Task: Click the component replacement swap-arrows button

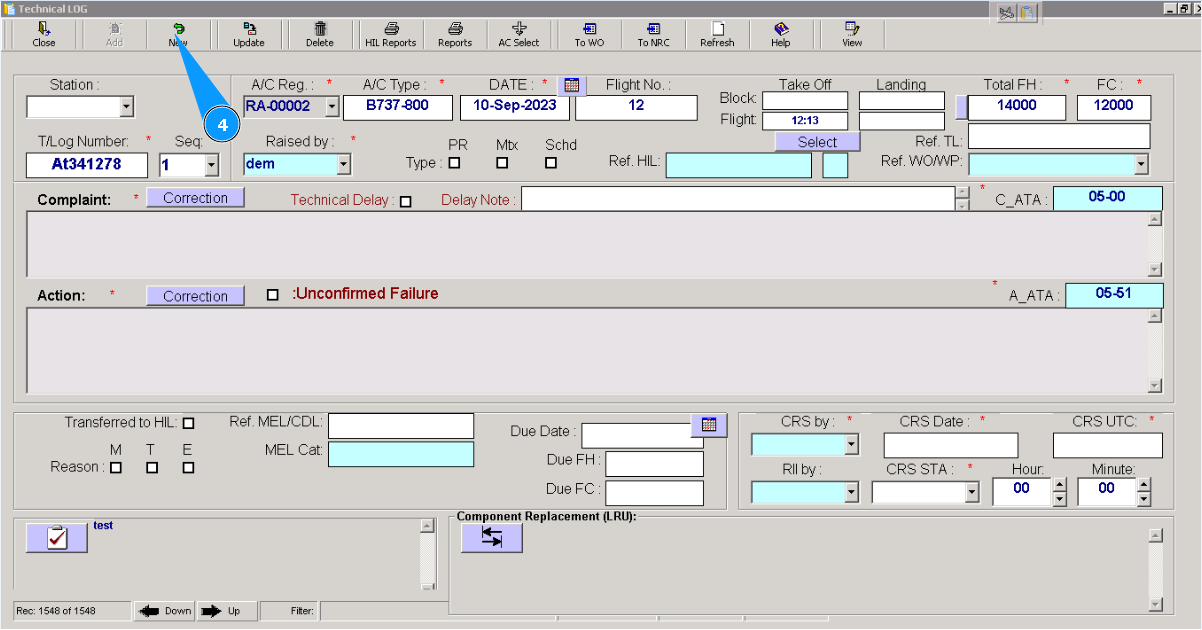Action: 492,537
